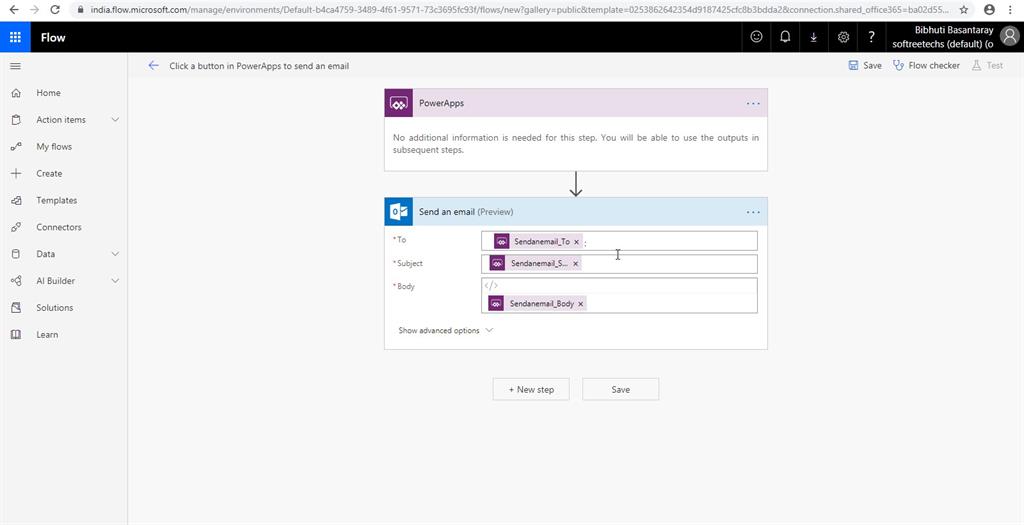The height and width of the screenshot is (525, 1024).
Task: Expand Show advanced options
Action: [446, 331]
